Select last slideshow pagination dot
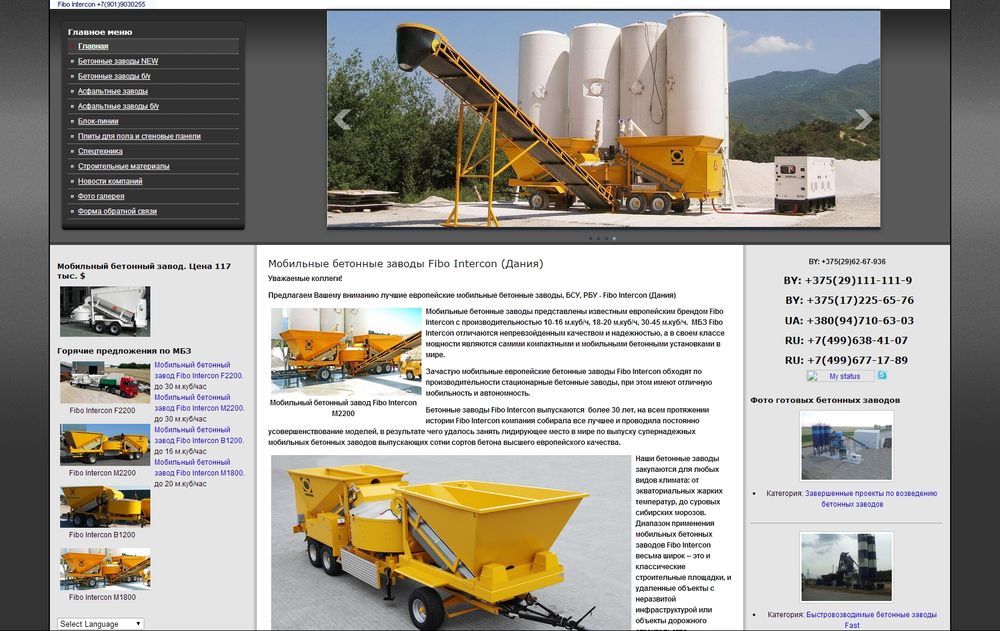 point(614,239)
